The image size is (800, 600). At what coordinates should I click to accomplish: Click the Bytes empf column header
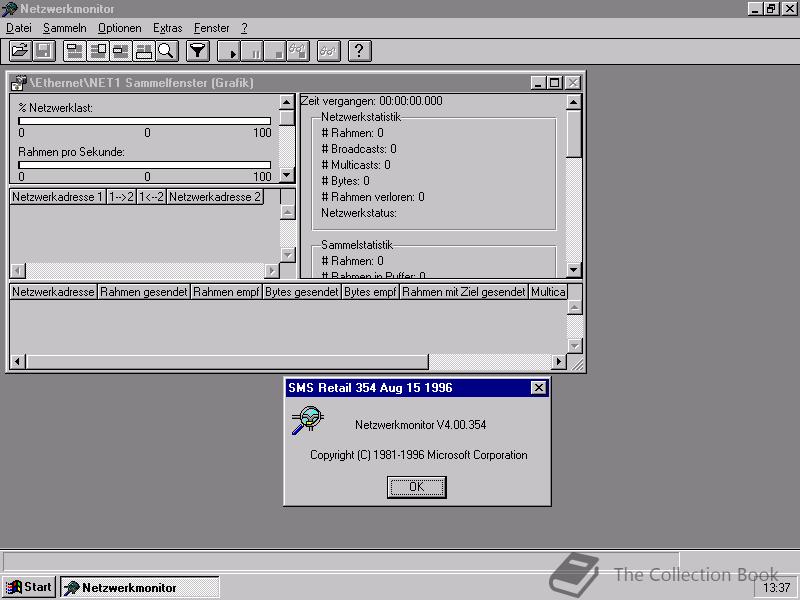pyautogui.click(x=370, y=292)
